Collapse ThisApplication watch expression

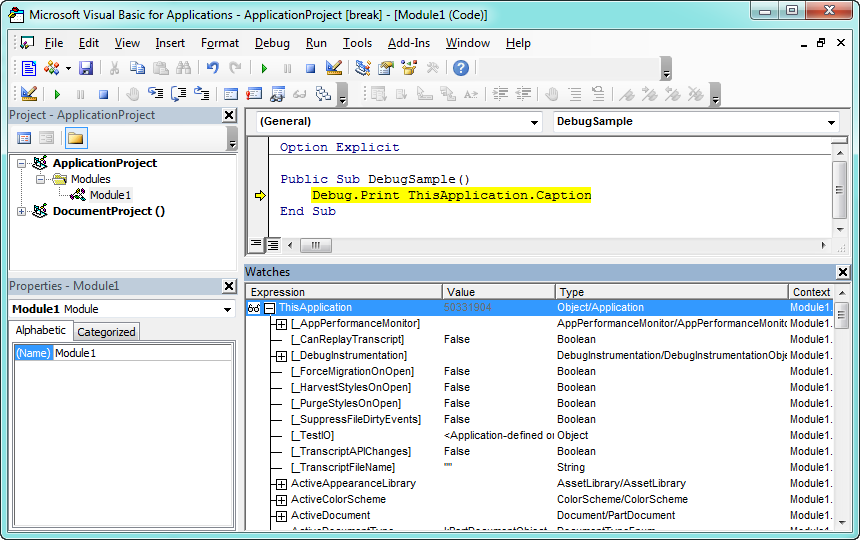[x=269, y=308]
